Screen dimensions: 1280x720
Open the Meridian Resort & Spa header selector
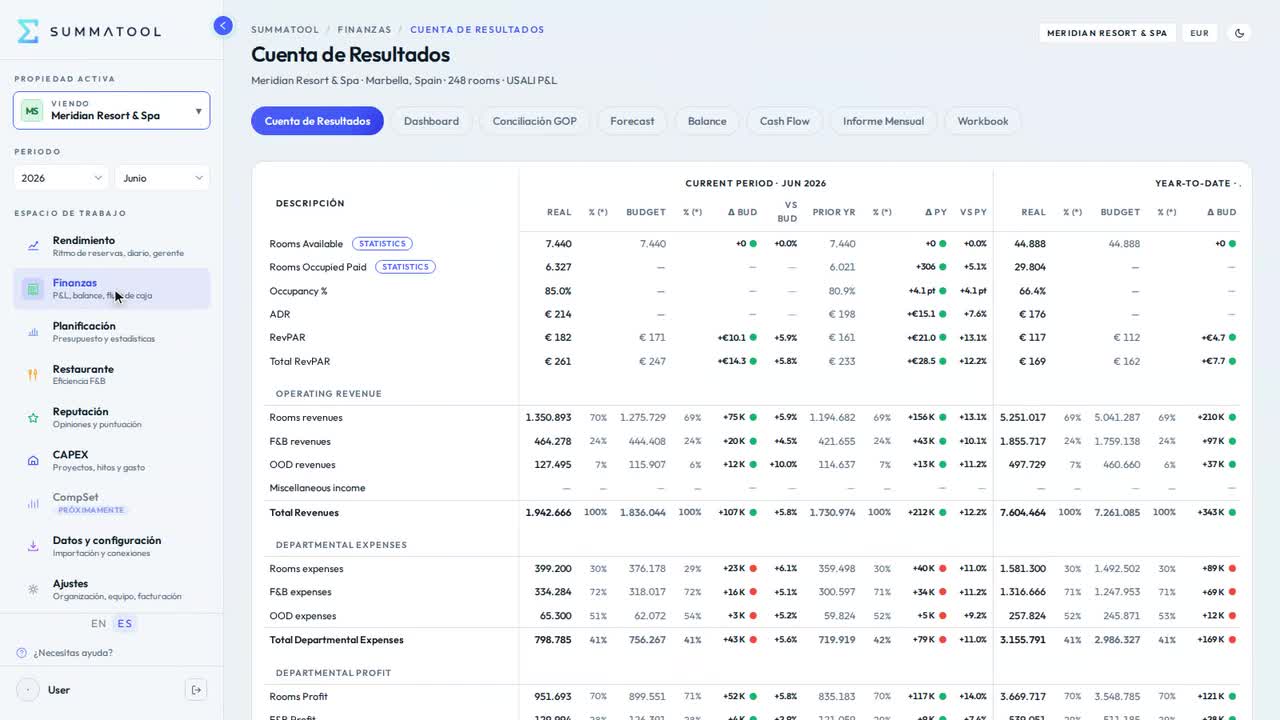1107,33
